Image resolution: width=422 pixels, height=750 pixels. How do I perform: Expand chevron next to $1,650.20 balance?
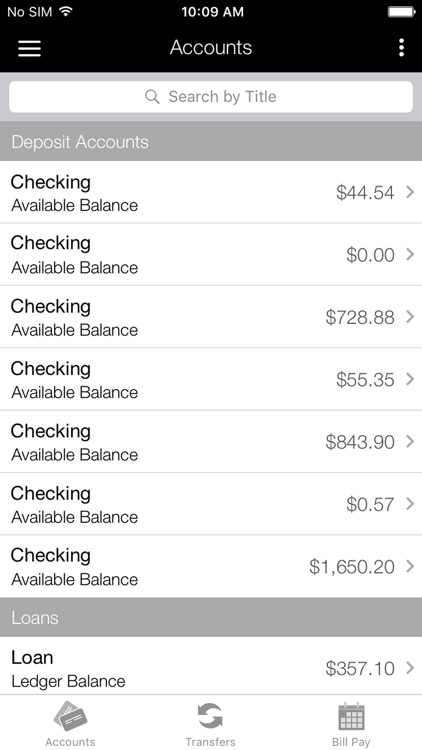pos(410,566)
